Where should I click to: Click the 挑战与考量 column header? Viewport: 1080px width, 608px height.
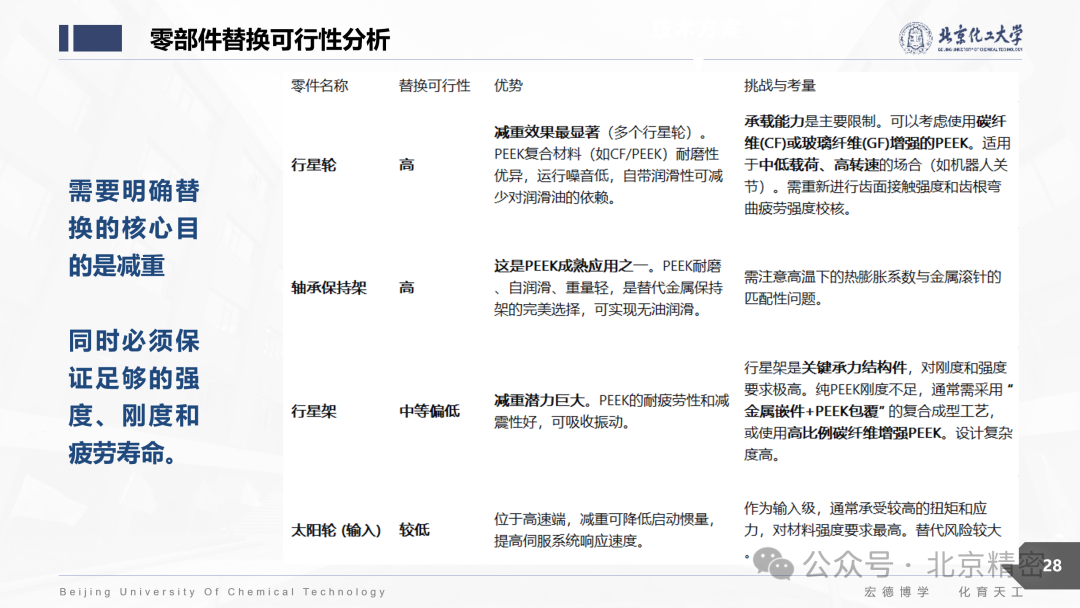click(781, 86)
